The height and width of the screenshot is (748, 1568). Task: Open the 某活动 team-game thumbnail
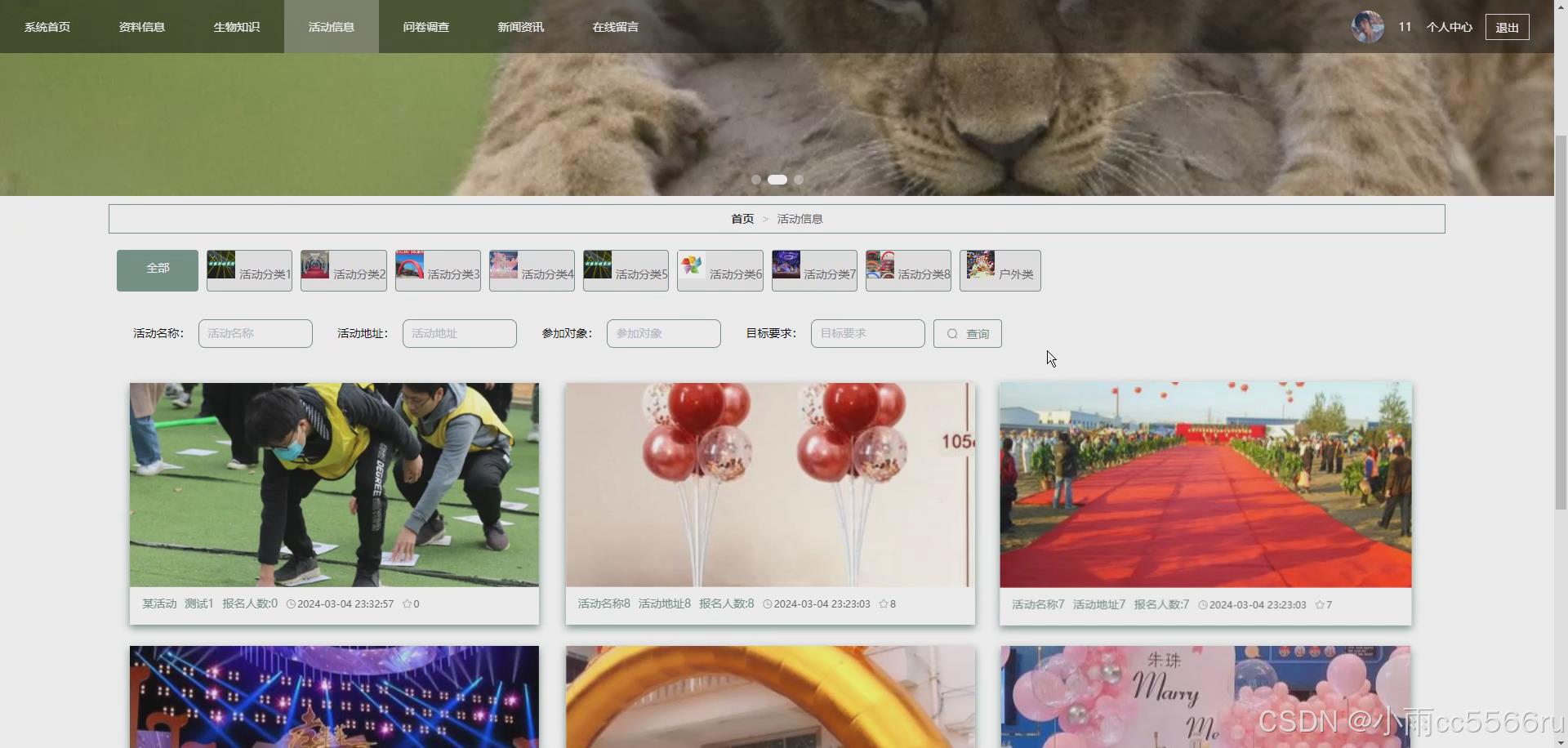point(334,485)
